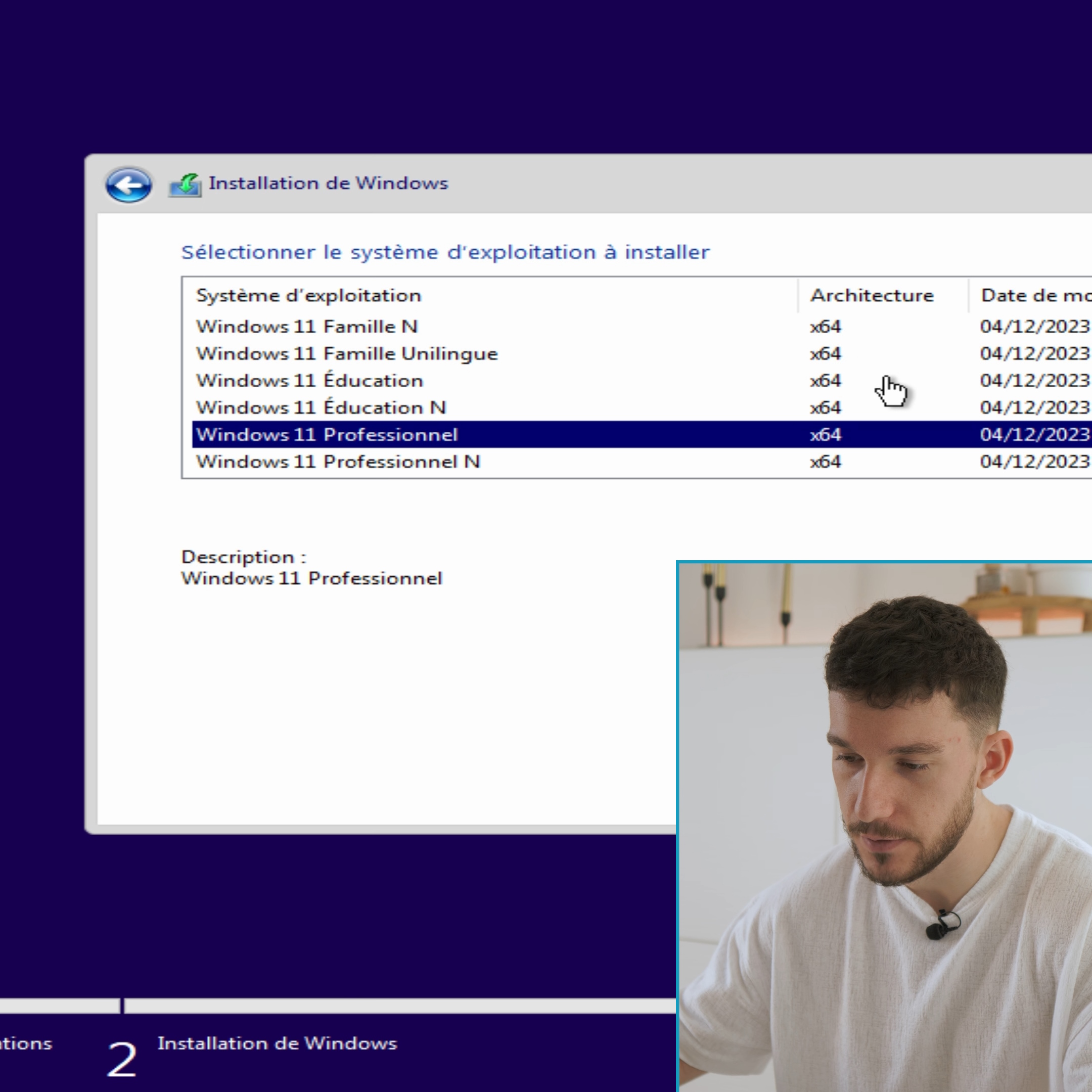Click the blue back arrow button
The width and height of the screenshot is (1092, 1092).
[x=128, y=185]
